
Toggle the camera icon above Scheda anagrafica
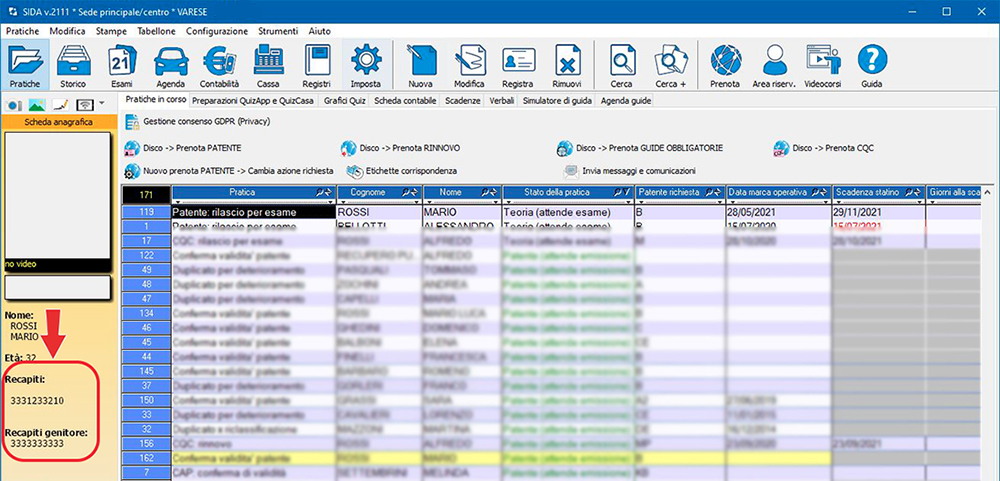point(14,104)
